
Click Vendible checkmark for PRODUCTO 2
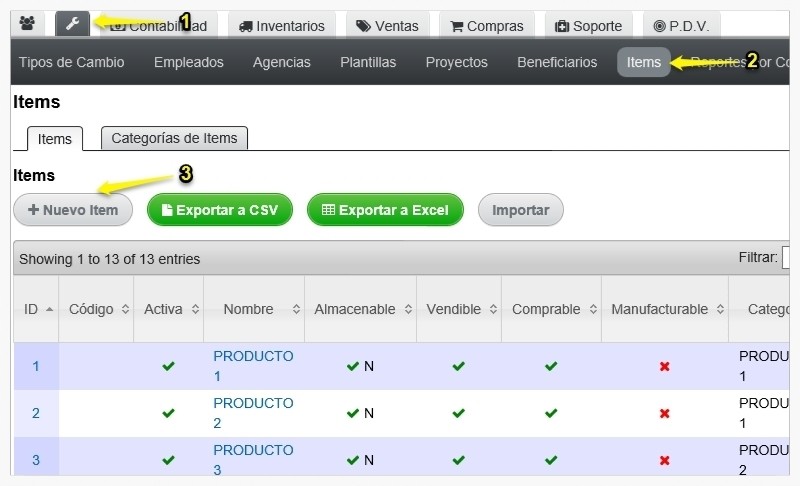click(x=459, y=413)
